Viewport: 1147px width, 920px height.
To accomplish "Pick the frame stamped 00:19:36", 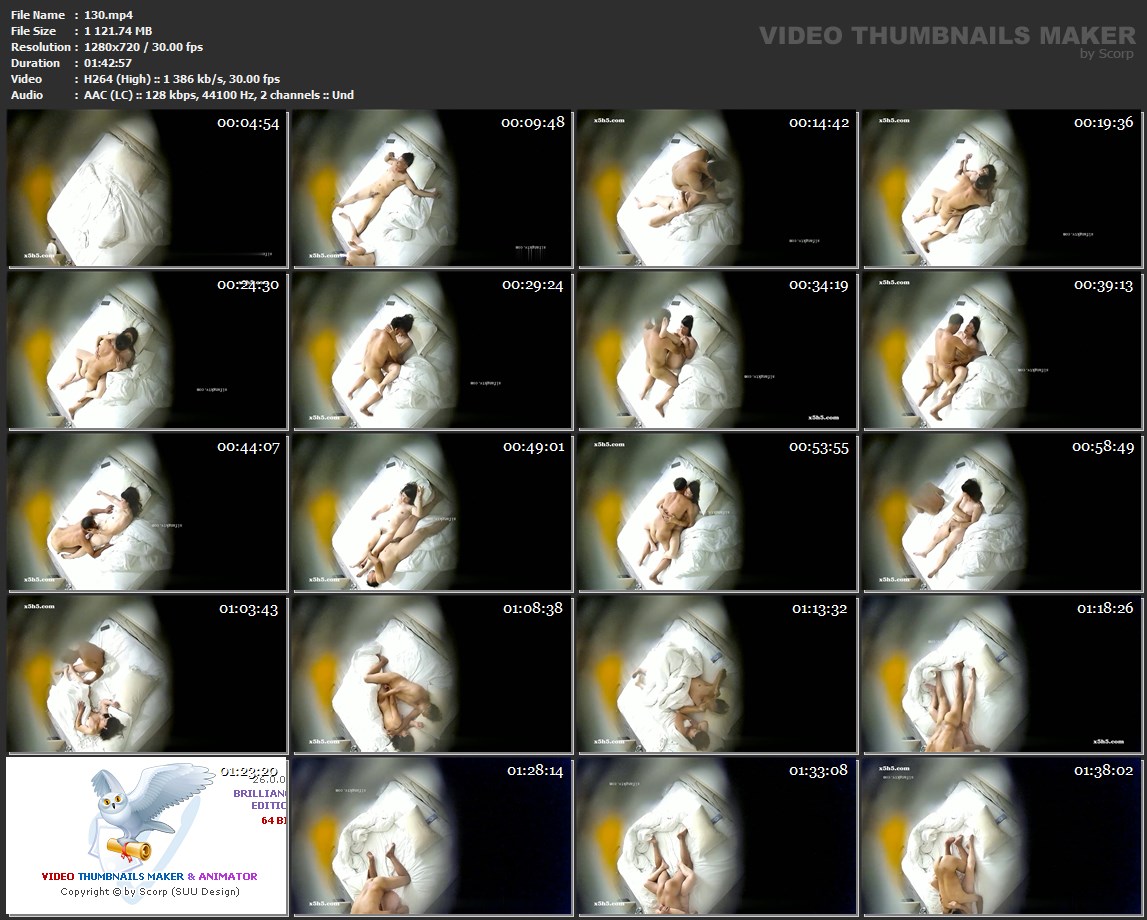I will [x=1003, y=188].
